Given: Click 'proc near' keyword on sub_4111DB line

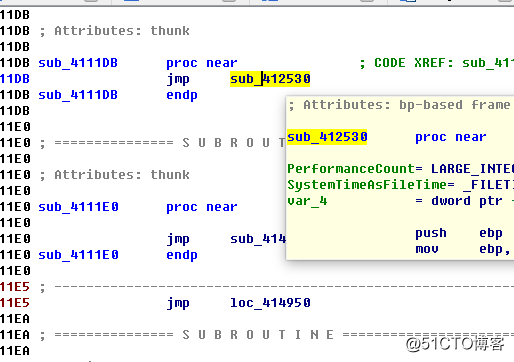Looking at the screenshot, I should click(202, 63).
